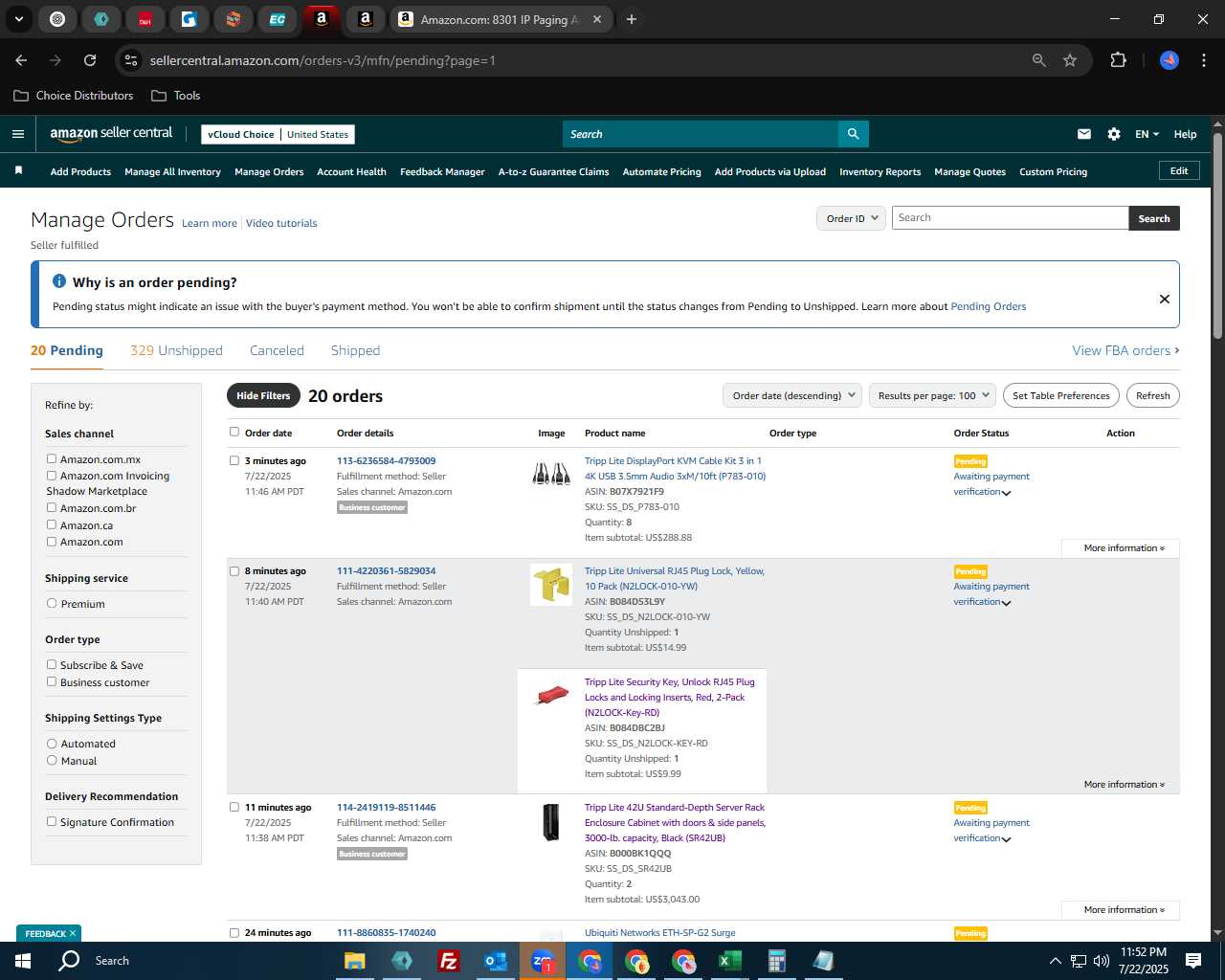Click the Amazon Seller Central logo

point(111,134)
